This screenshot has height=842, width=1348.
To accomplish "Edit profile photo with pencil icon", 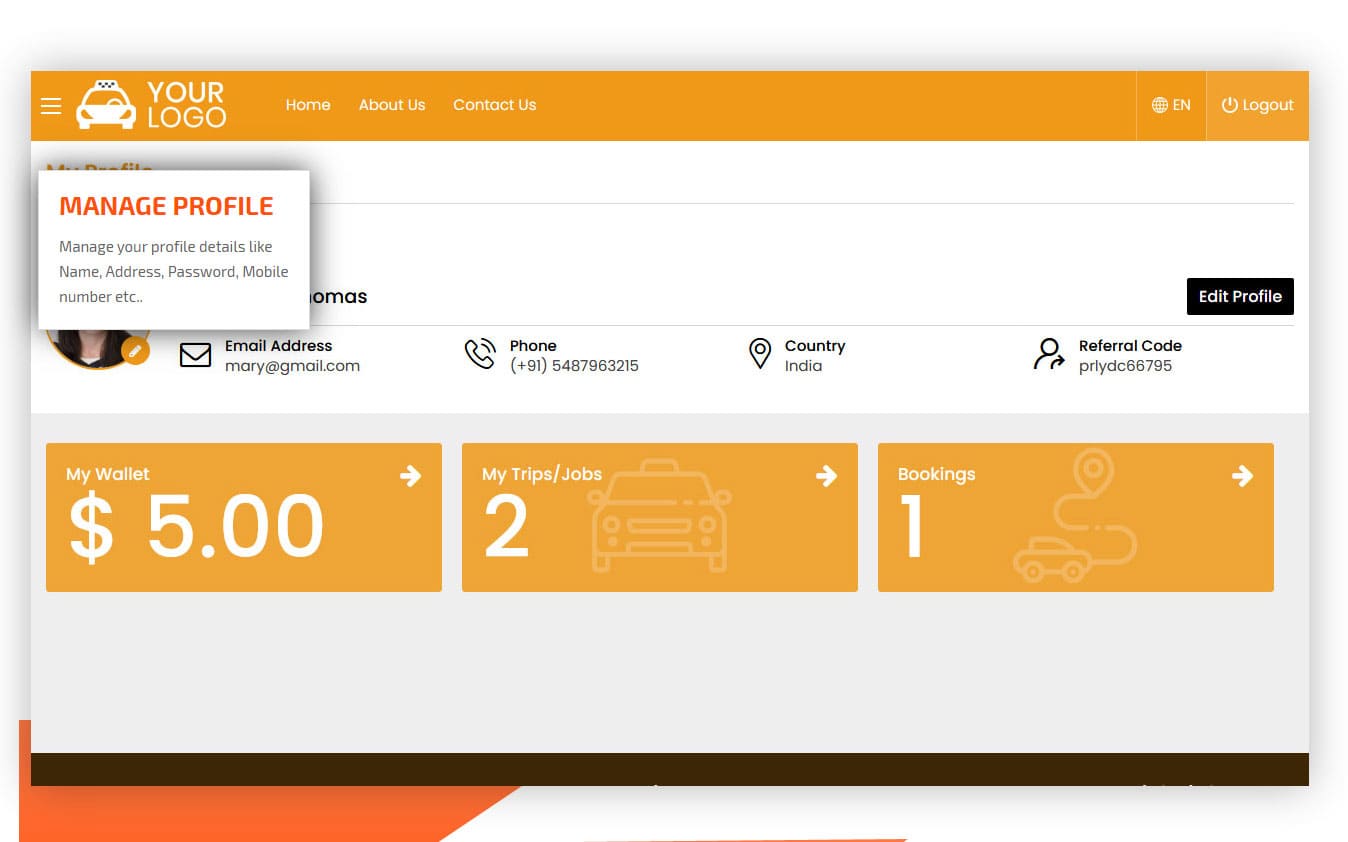I will click(x=135, y=352).
